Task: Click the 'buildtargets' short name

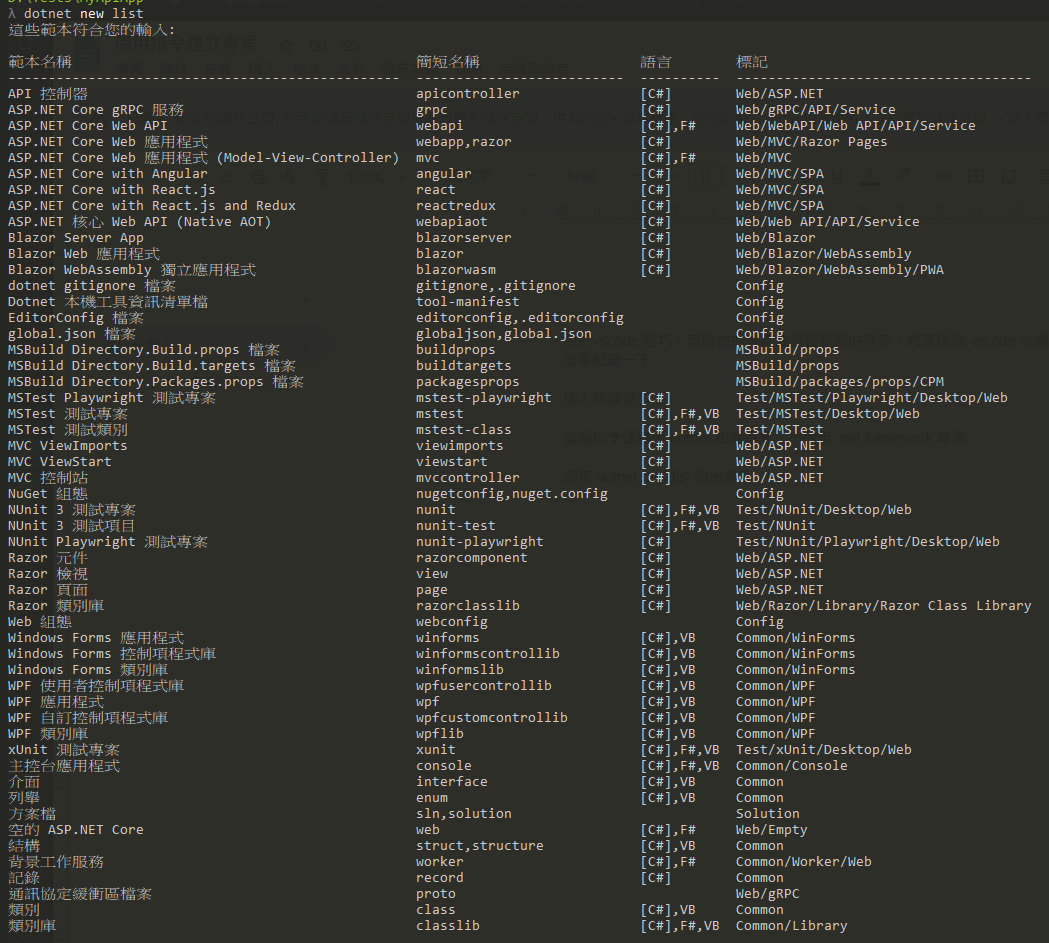Action: (x=464, y=366)
